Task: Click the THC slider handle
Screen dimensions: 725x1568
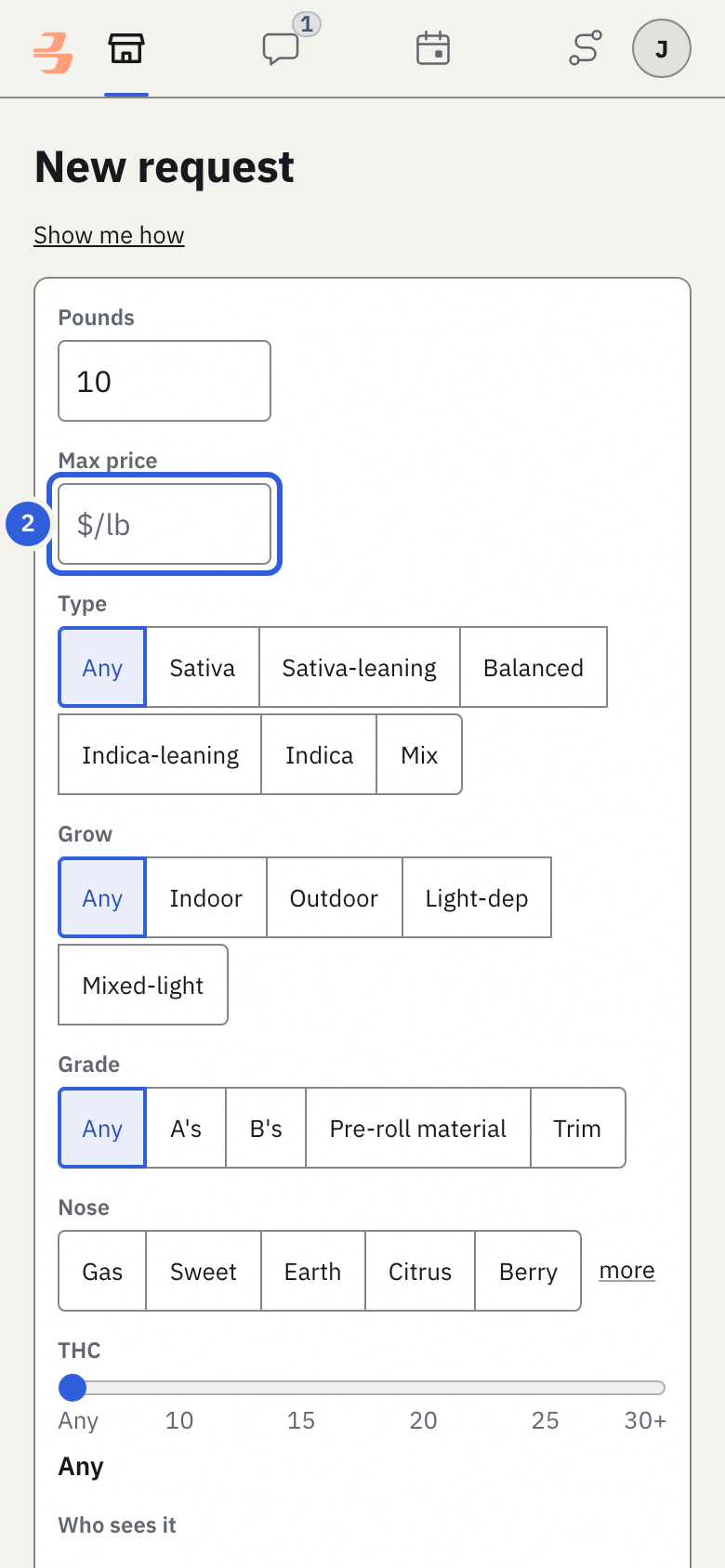Action: click(72, 1388)
